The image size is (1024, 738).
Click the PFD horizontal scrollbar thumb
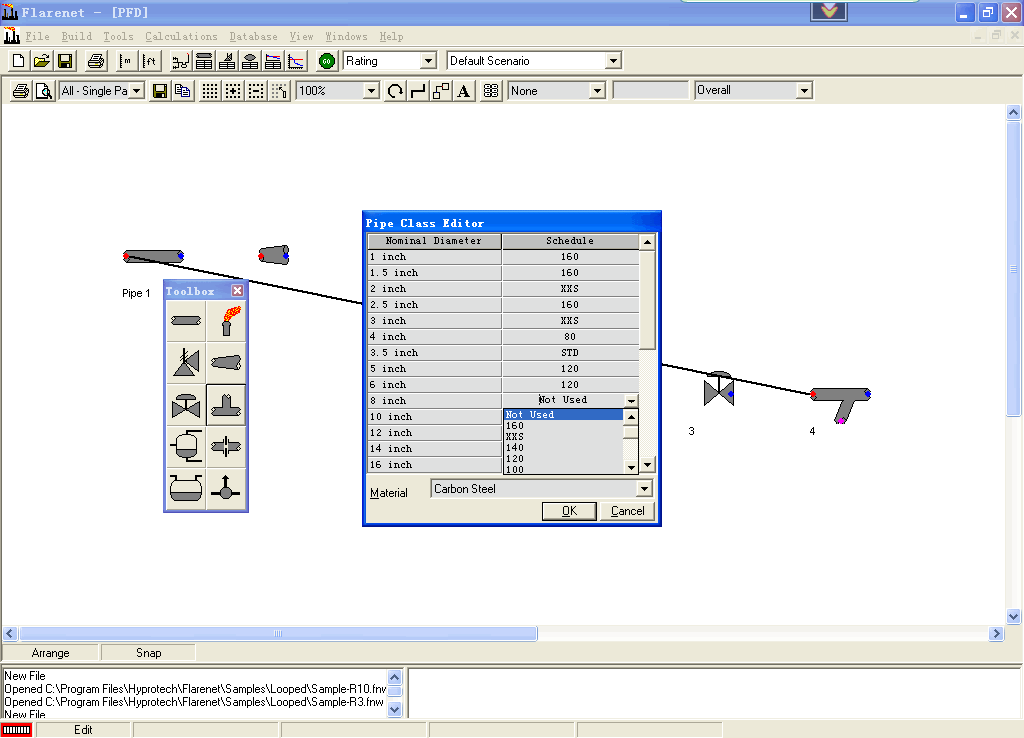(278, 634)
